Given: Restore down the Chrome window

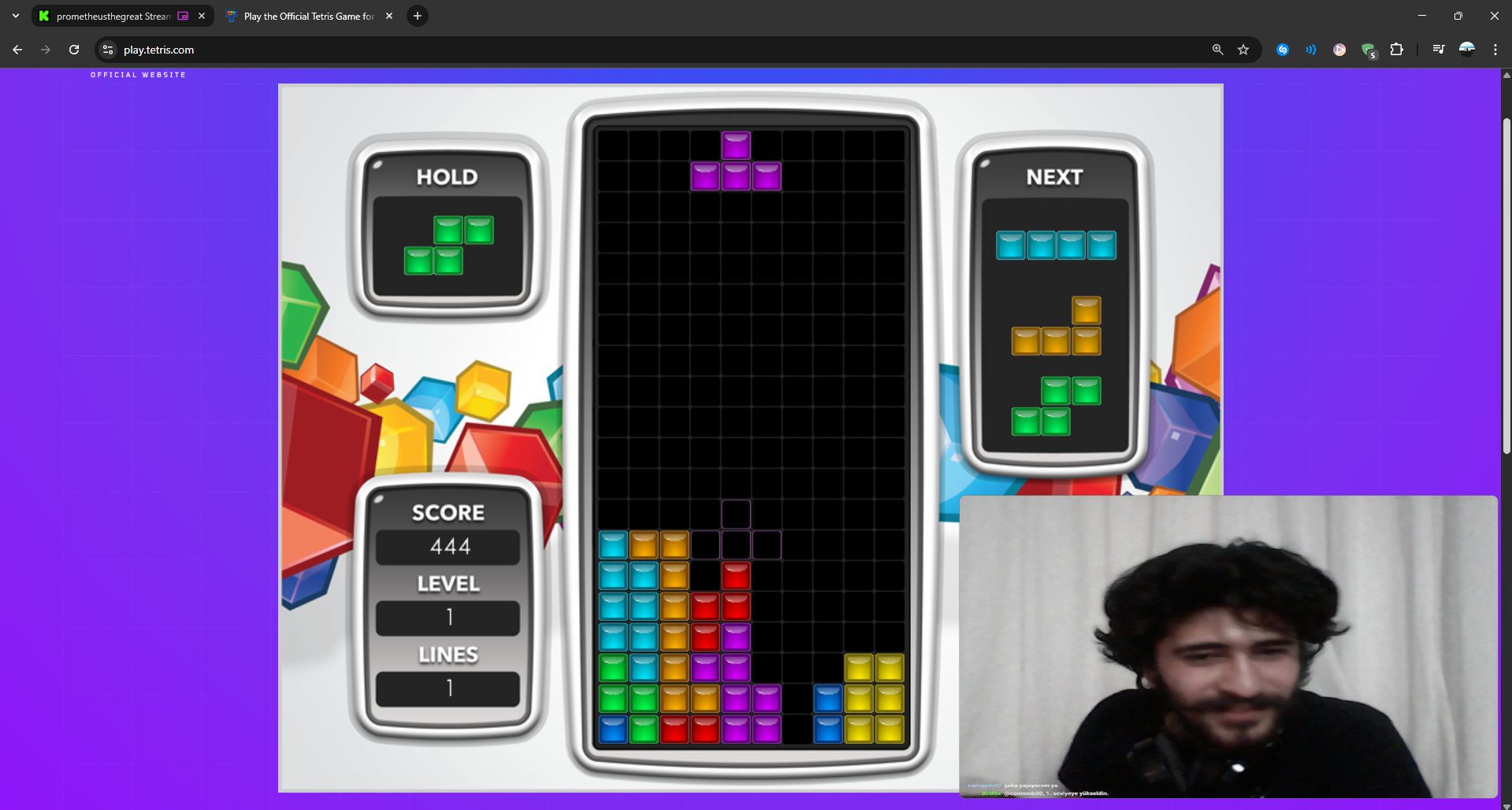Looking at the screenshot, I should (x=1458, y=16).
